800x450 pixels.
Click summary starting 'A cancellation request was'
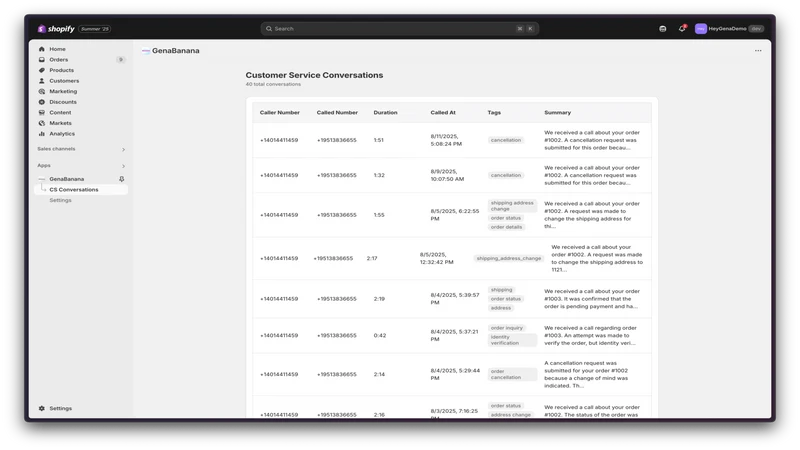pyautogui.click(x=586, y=374)
